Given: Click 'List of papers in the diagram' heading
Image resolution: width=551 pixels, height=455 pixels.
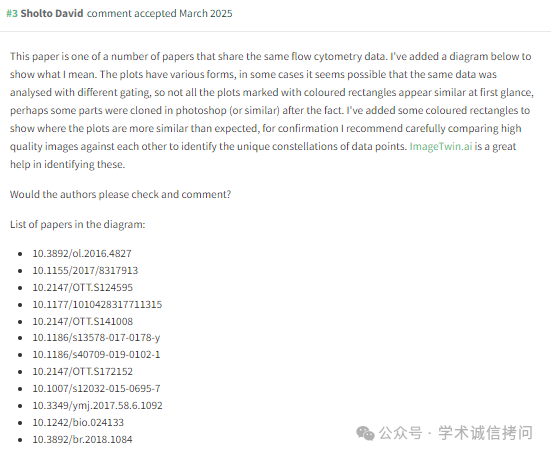Looking at the screenshot, I should [x=77, y=224].
